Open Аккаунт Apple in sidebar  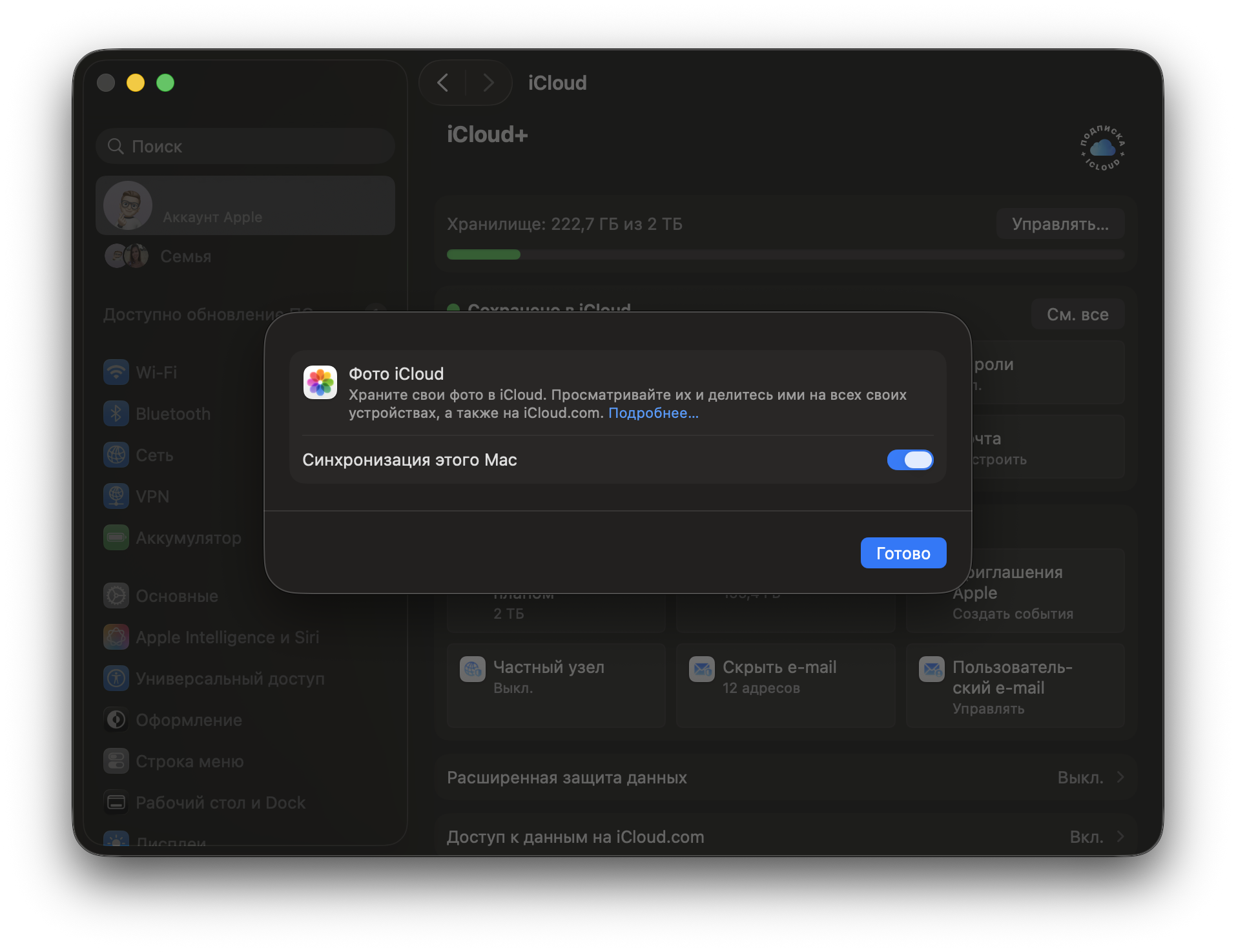coord(245,205)
